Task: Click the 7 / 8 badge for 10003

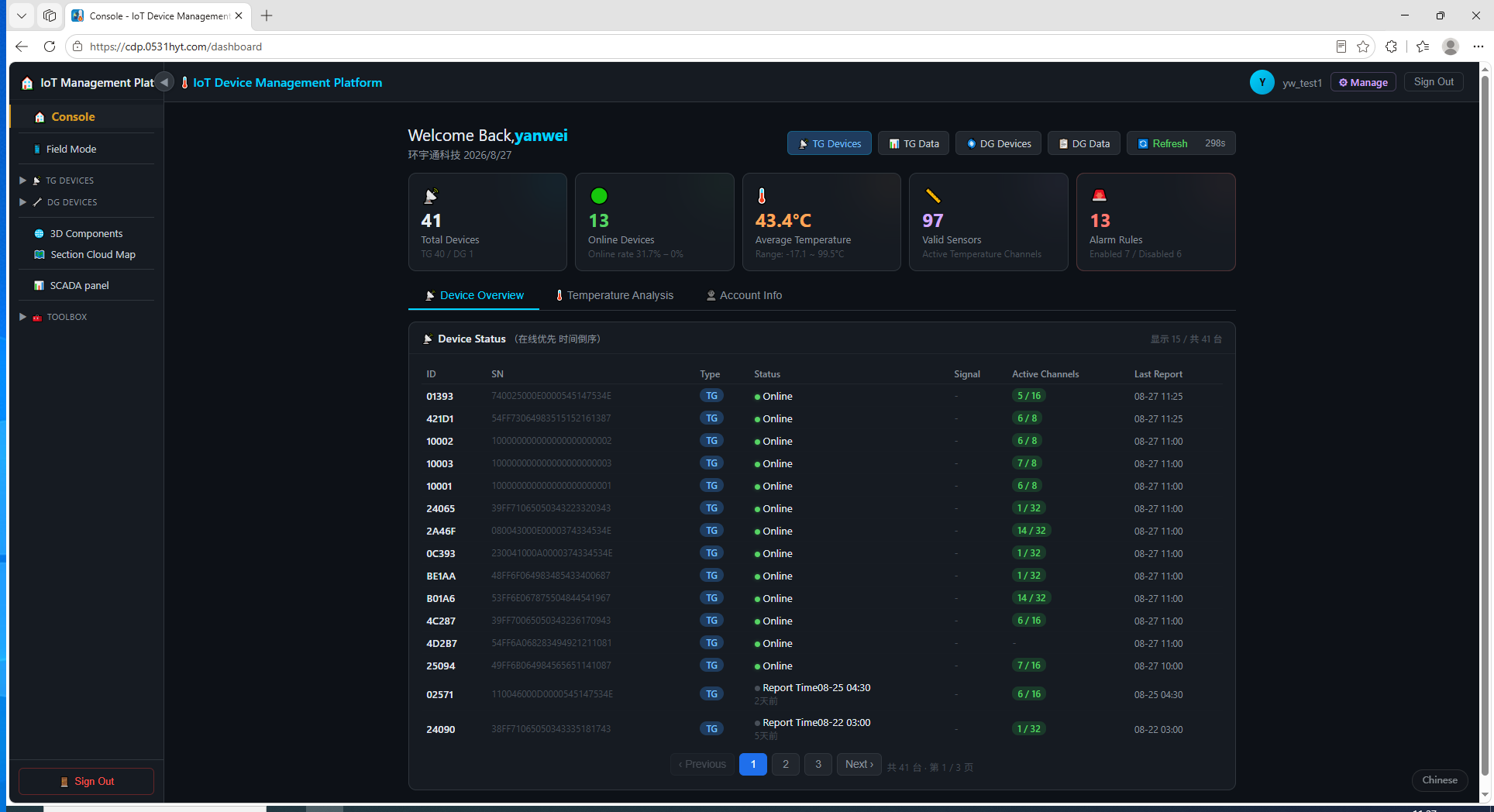Action: coord(1027,463)
